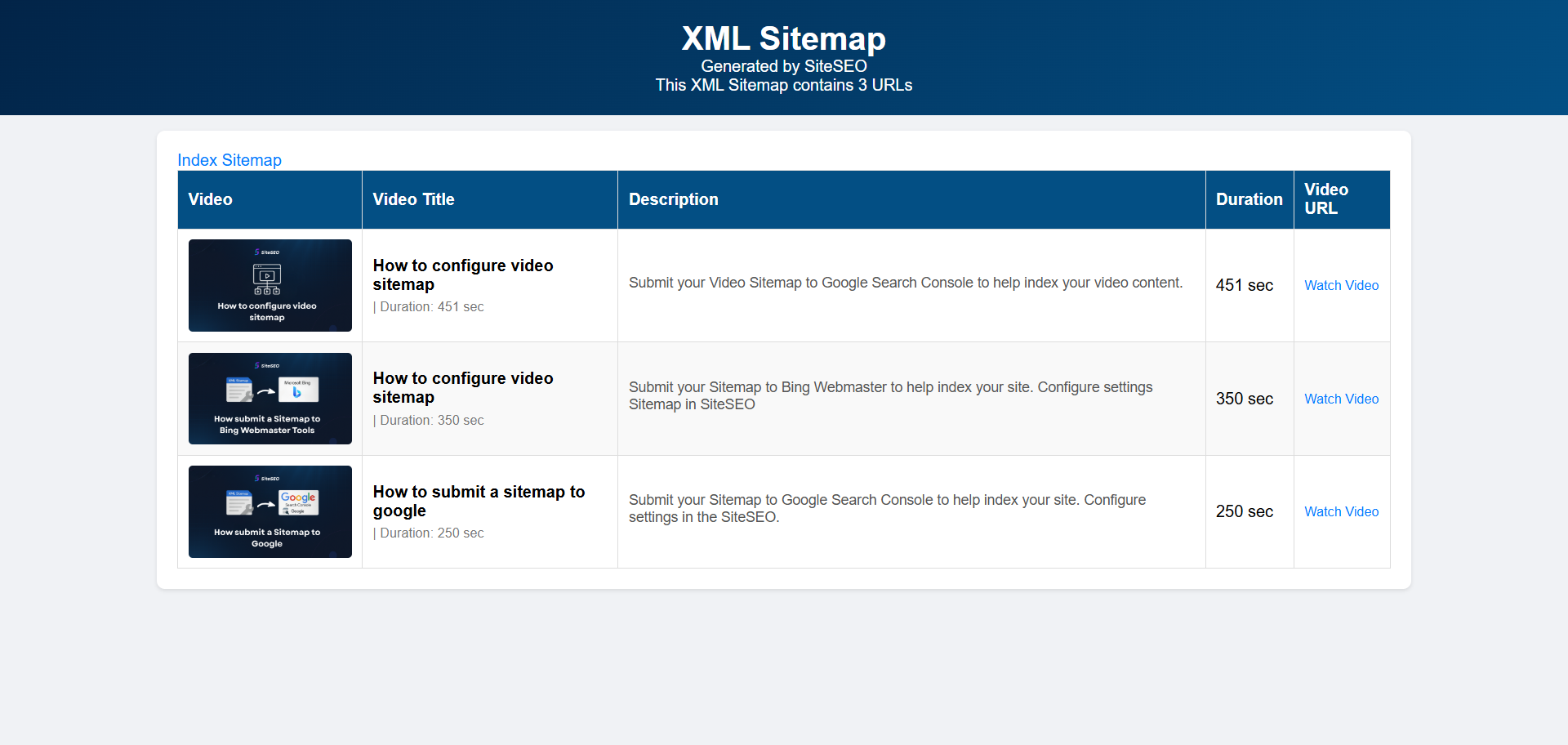Click '| Duration: 350 sec' under second title
Screen dimensions: 1568x745
click(x=429, y=421)
